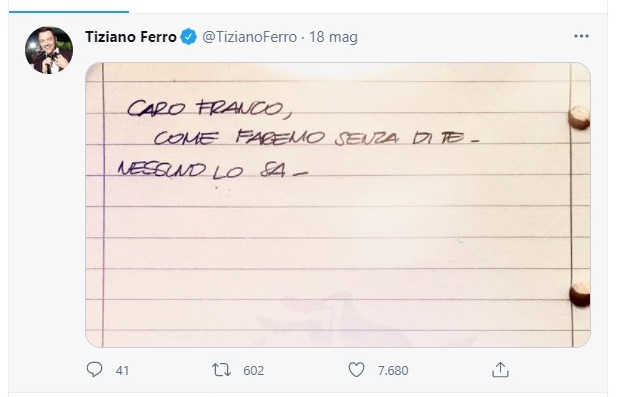Retweet using the retweet arrows icon
The width and height of the screenshot is (618, 397).
(x=221, y=370)
